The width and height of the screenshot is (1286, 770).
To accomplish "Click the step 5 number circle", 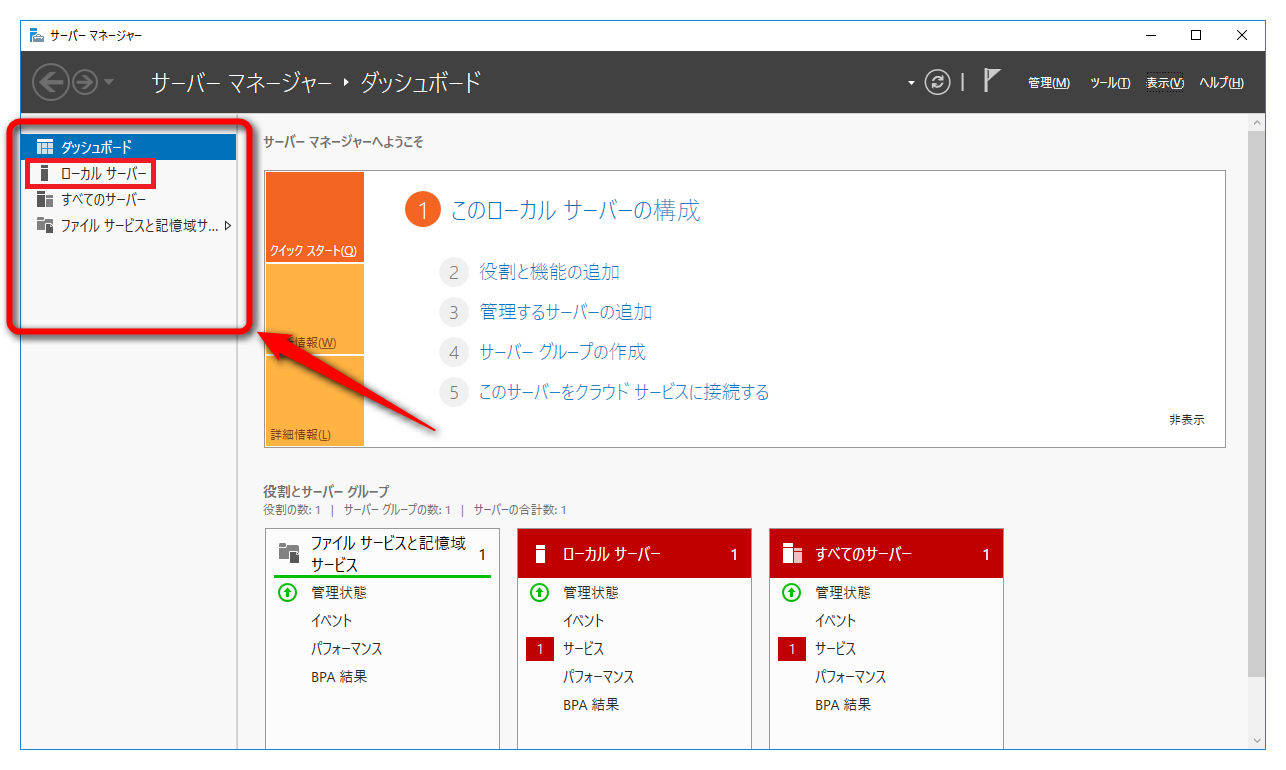I will click(x=454, y=392).
